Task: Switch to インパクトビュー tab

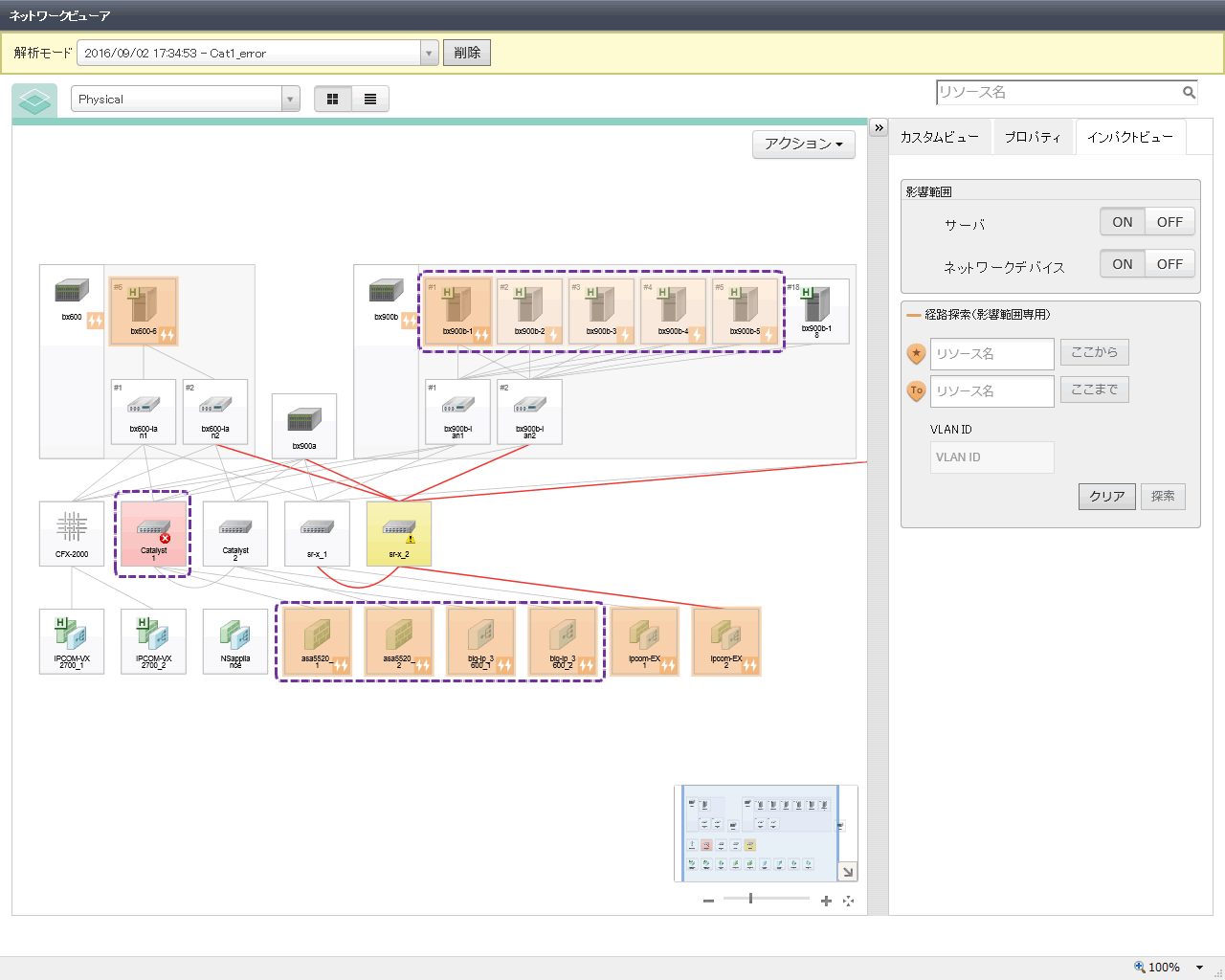Action: [1130, 137]
